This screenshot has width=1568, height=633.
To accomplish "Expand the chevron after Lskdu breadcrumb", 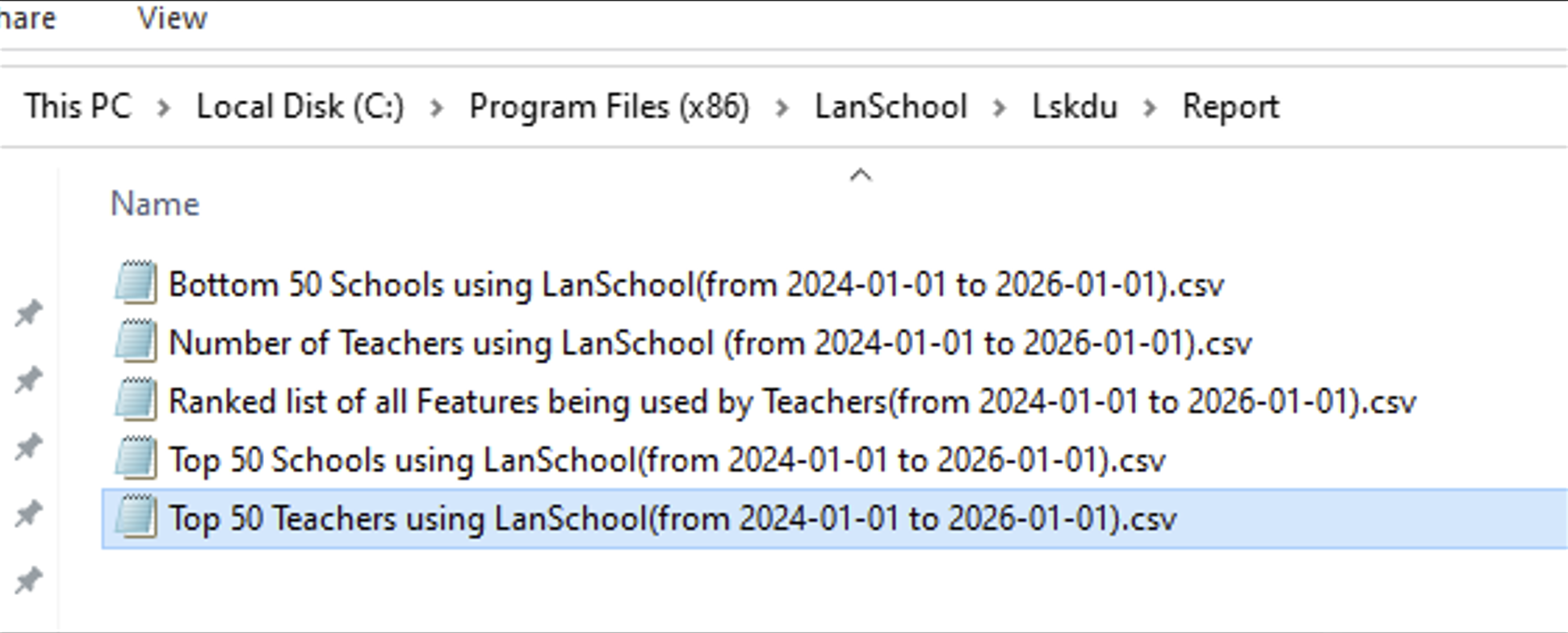I will pos(1150,107).
